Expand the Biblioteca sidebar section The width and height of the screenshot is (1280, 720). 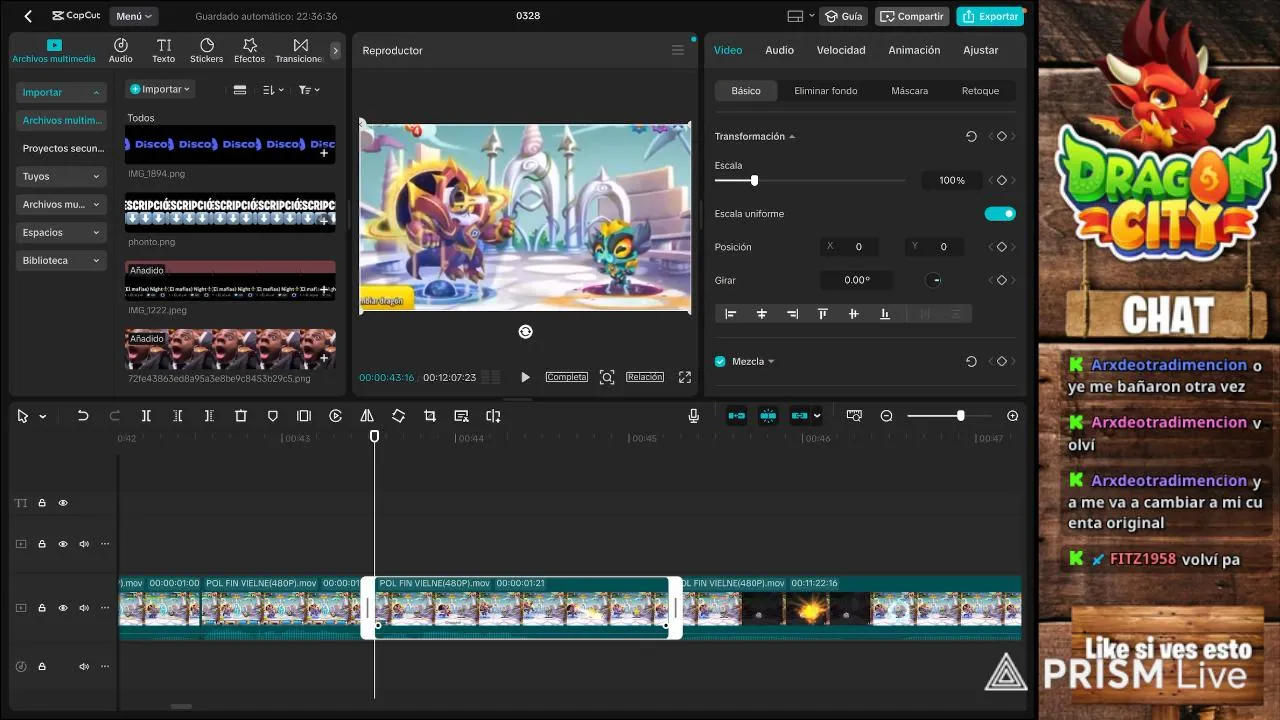point(62,260)
